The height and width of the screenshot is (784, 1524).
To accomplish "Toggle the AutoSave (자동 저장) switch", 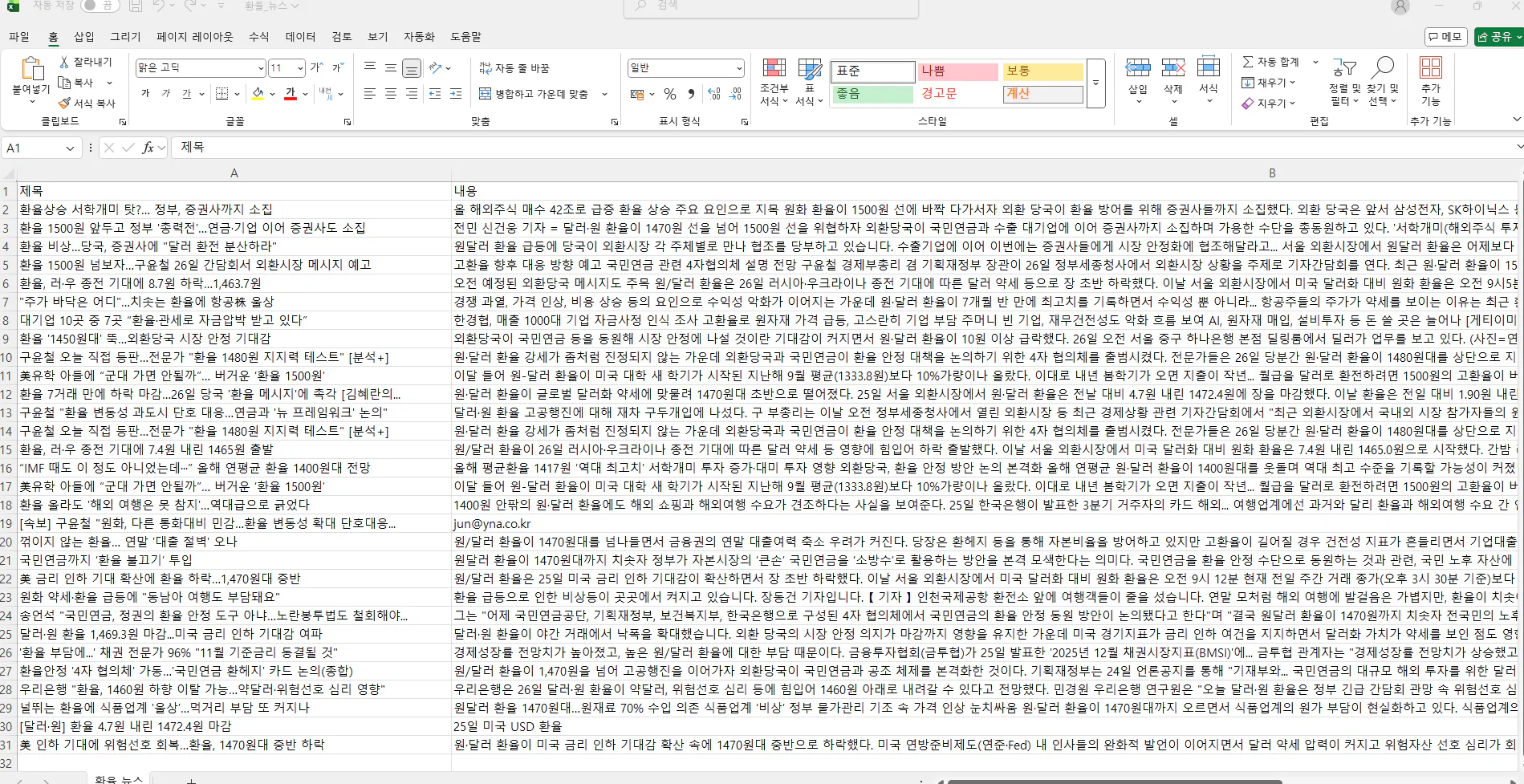I will [x=99, y=6].
